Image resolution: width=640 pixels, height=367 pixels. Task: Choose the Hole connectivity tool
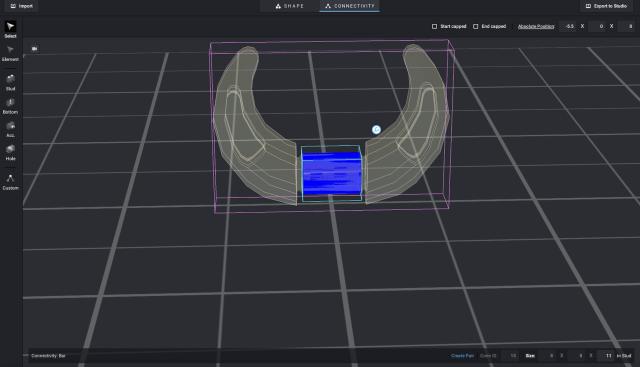coord(10,152)
